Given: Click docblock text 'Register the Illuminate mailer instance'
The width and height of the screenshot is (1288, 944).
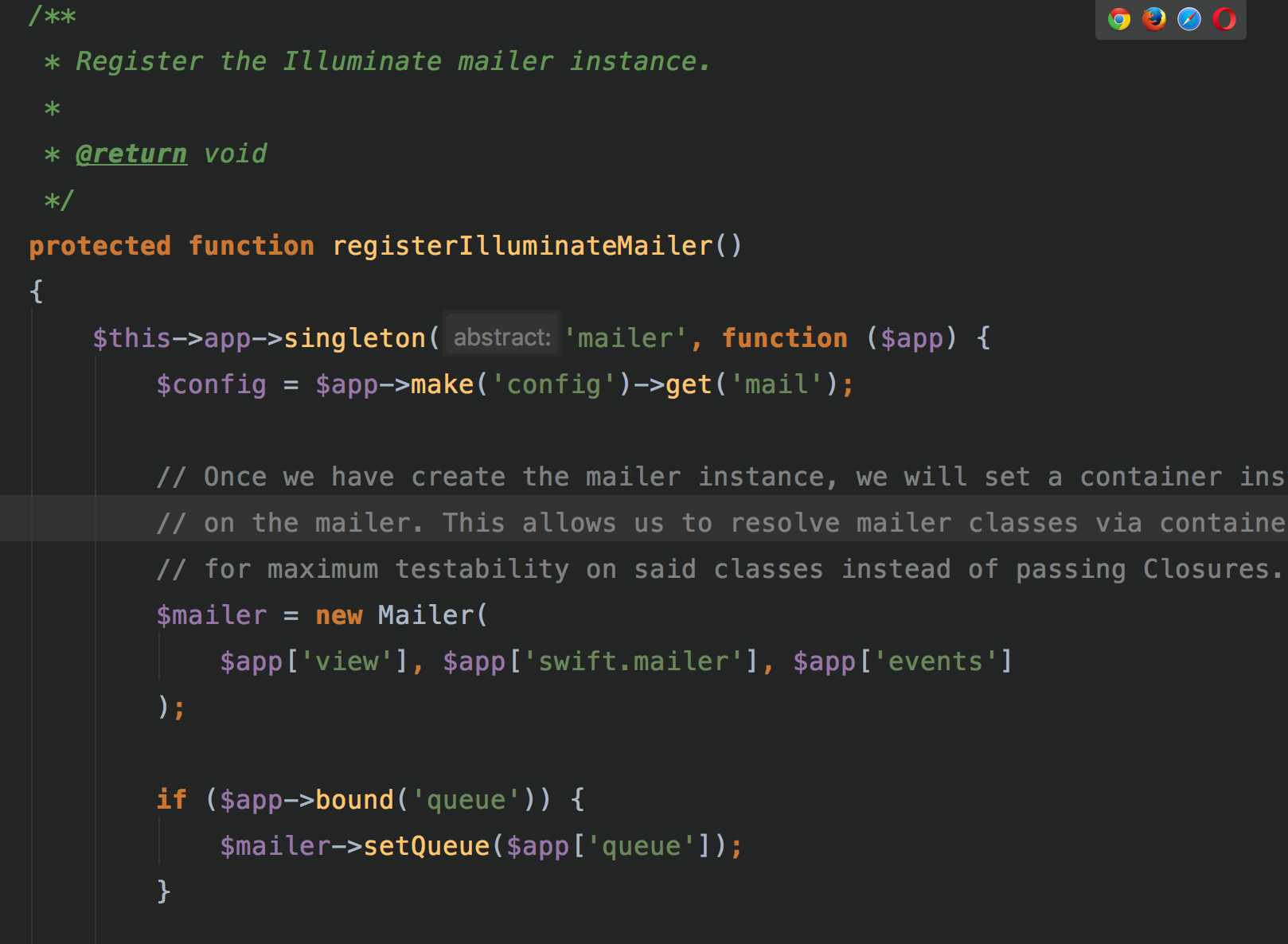Looking at the screenshot, I should coord(393,61).
